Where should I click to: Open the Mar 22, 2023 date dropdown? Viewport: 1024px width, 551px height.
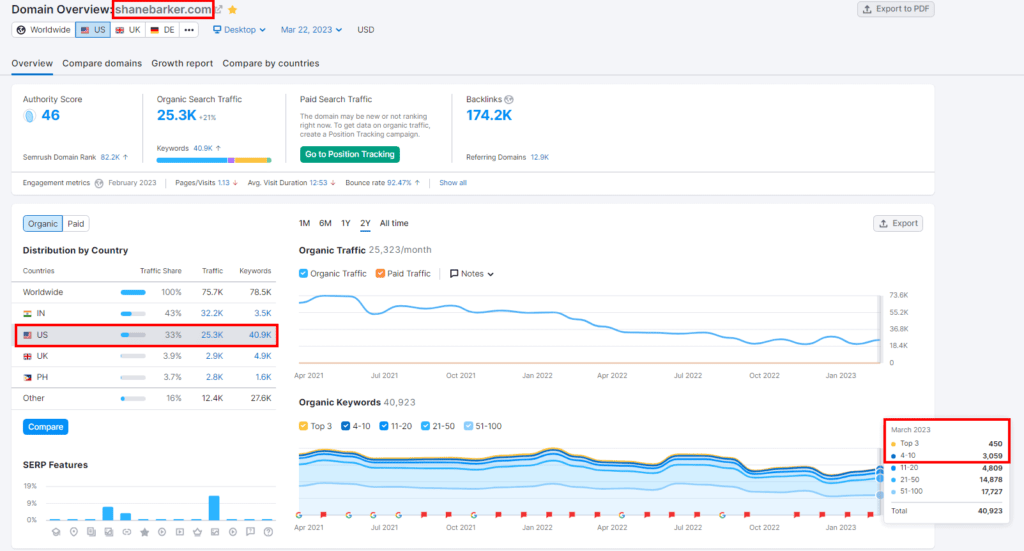click(311, 30)
